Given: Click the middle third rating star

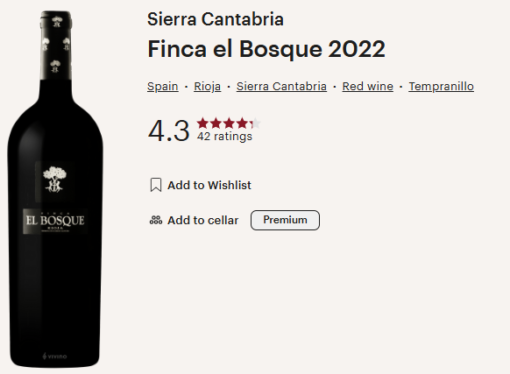Looking at the screenshot, I should (229, 123).
